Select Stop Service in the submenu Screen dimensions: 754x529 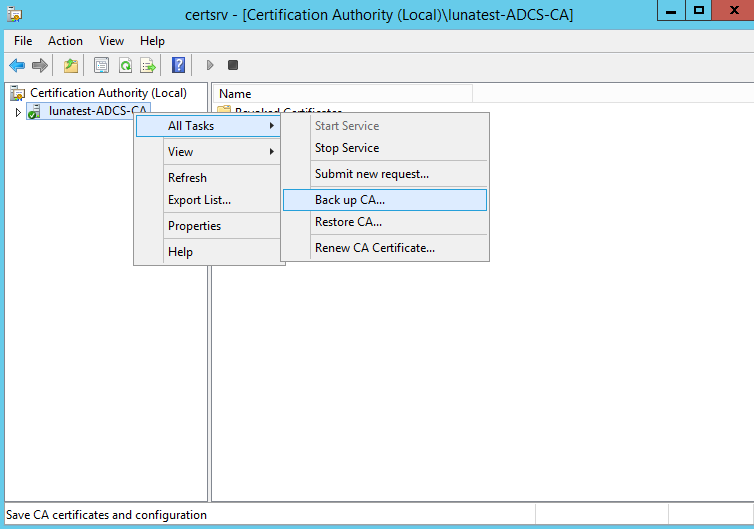pos(385,148)
